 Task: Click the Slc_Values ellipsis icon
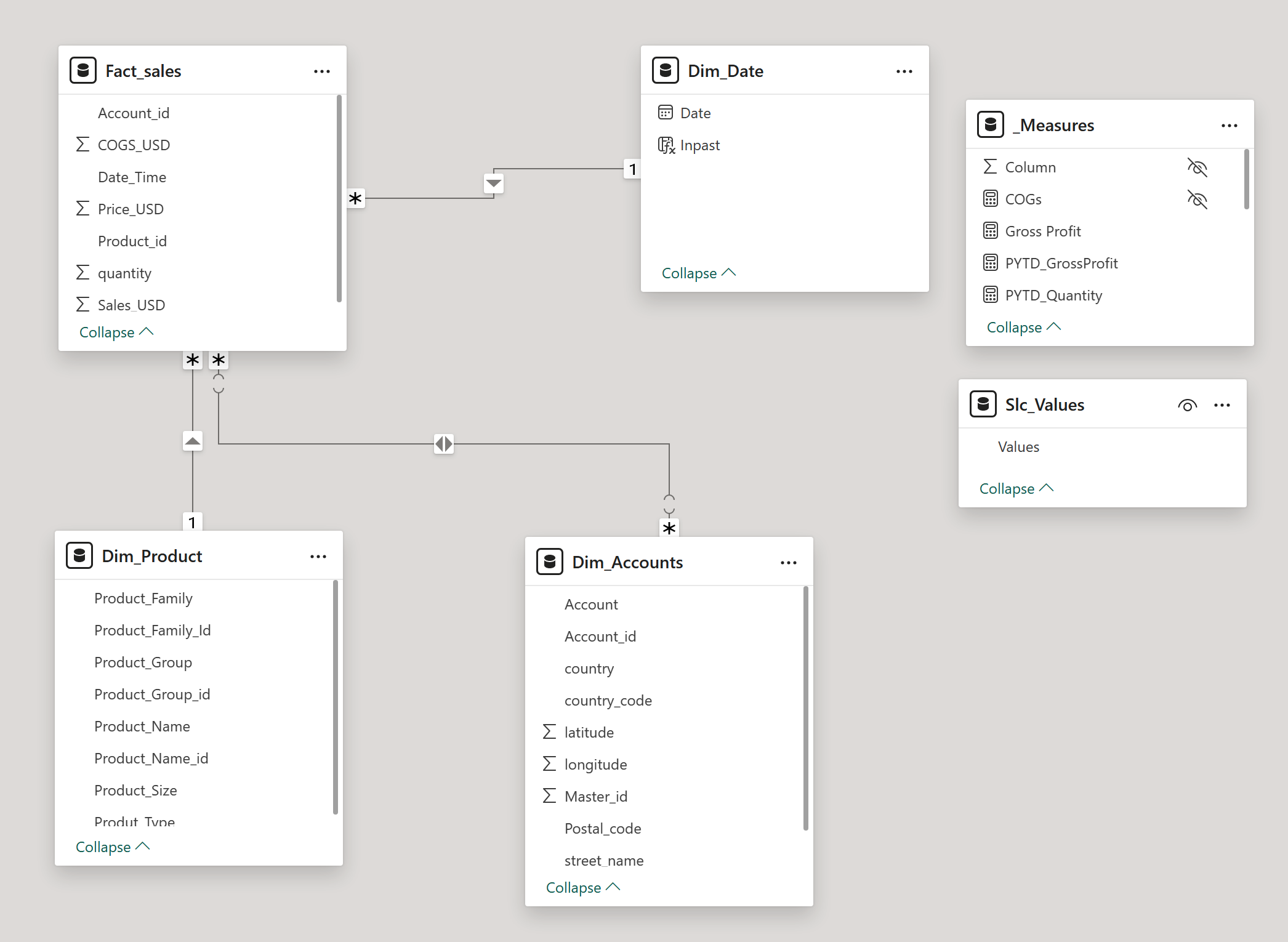1222,405
